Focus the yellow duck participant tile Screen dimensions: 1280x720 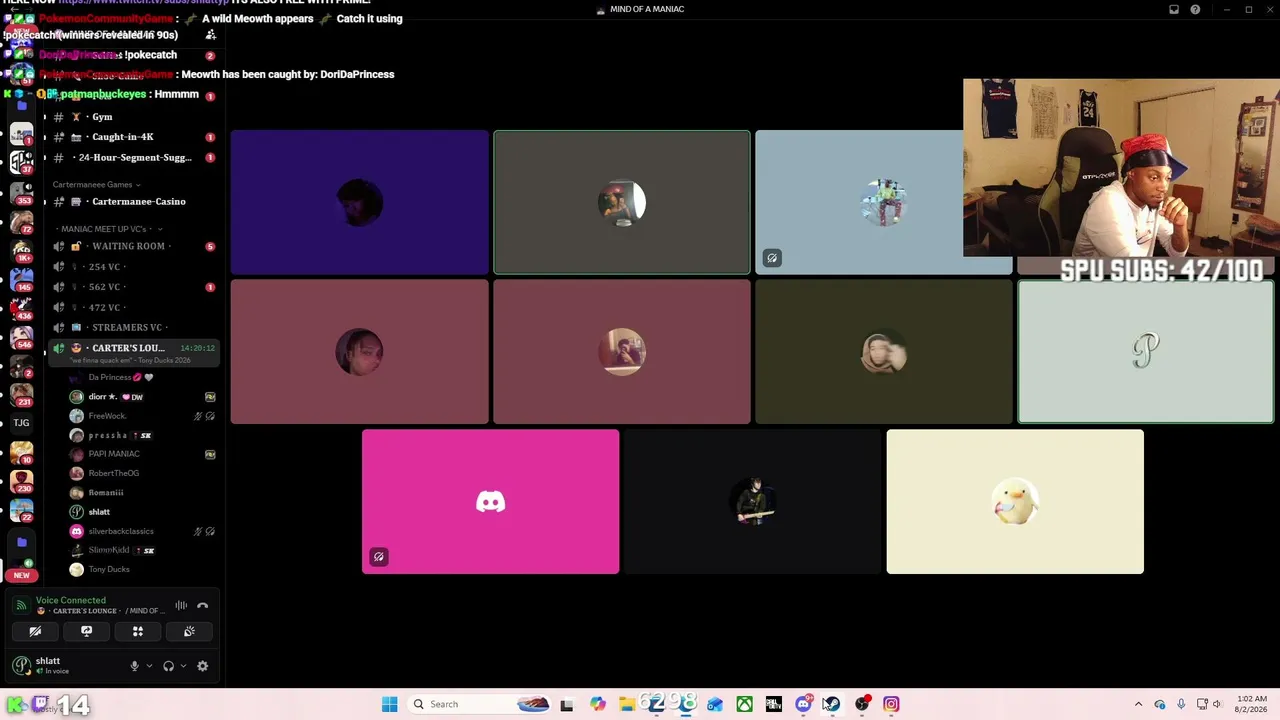(x=1015, y=502)
